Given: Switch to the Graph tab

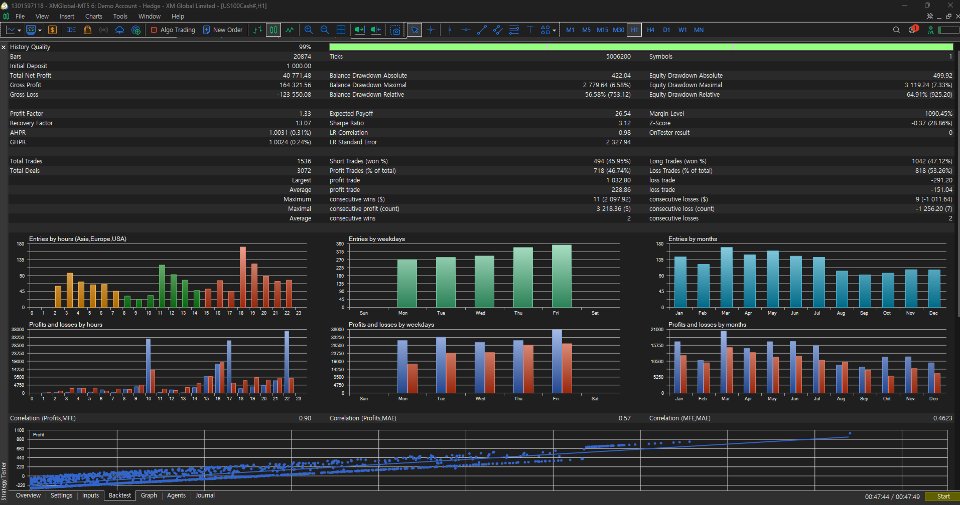Looking at the screenshot, I should (149, 495).
